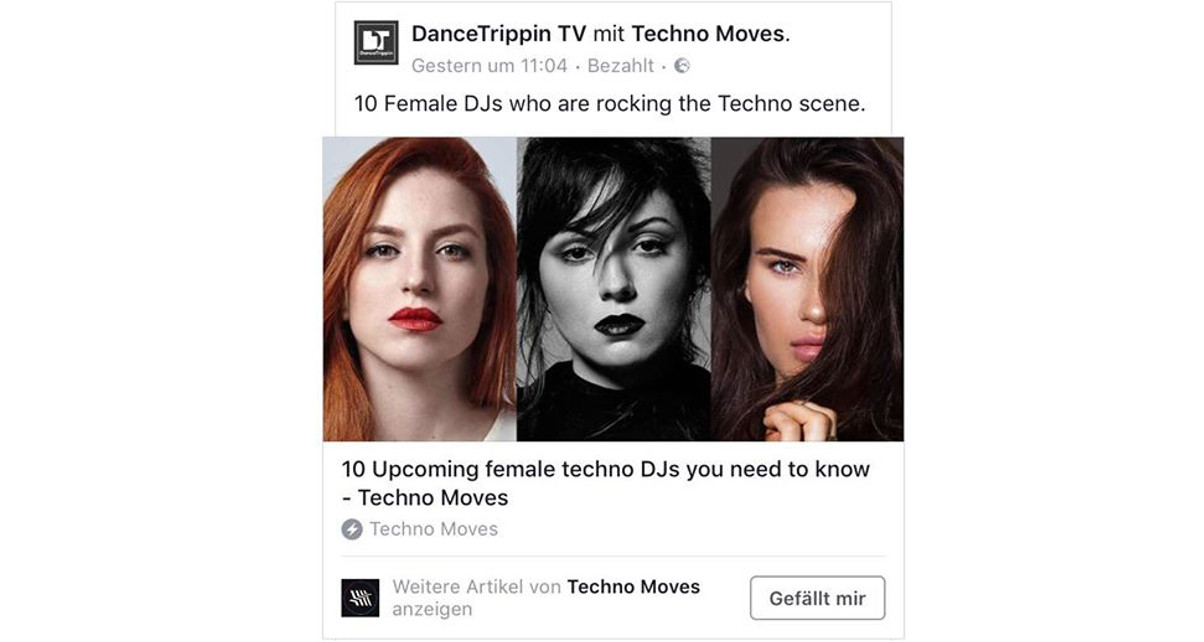Click the red-haired woman's photo
1204x642 pixels.
419,289
